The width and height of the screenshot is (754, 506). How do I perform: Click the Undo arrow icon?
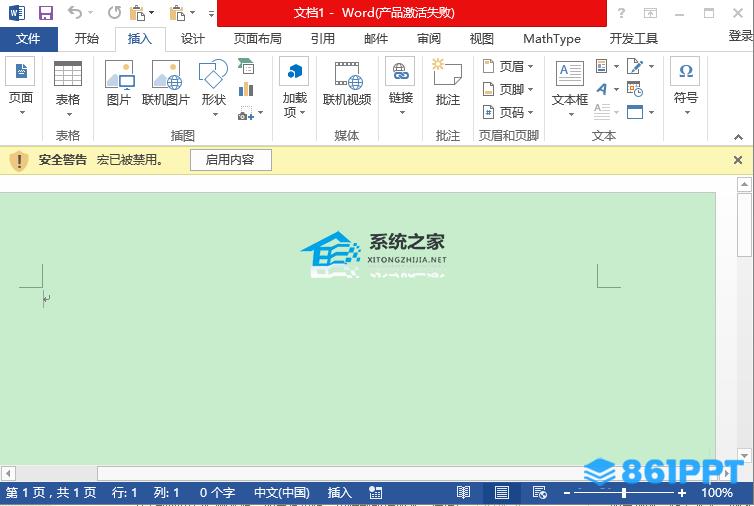[x=75, y=12]
